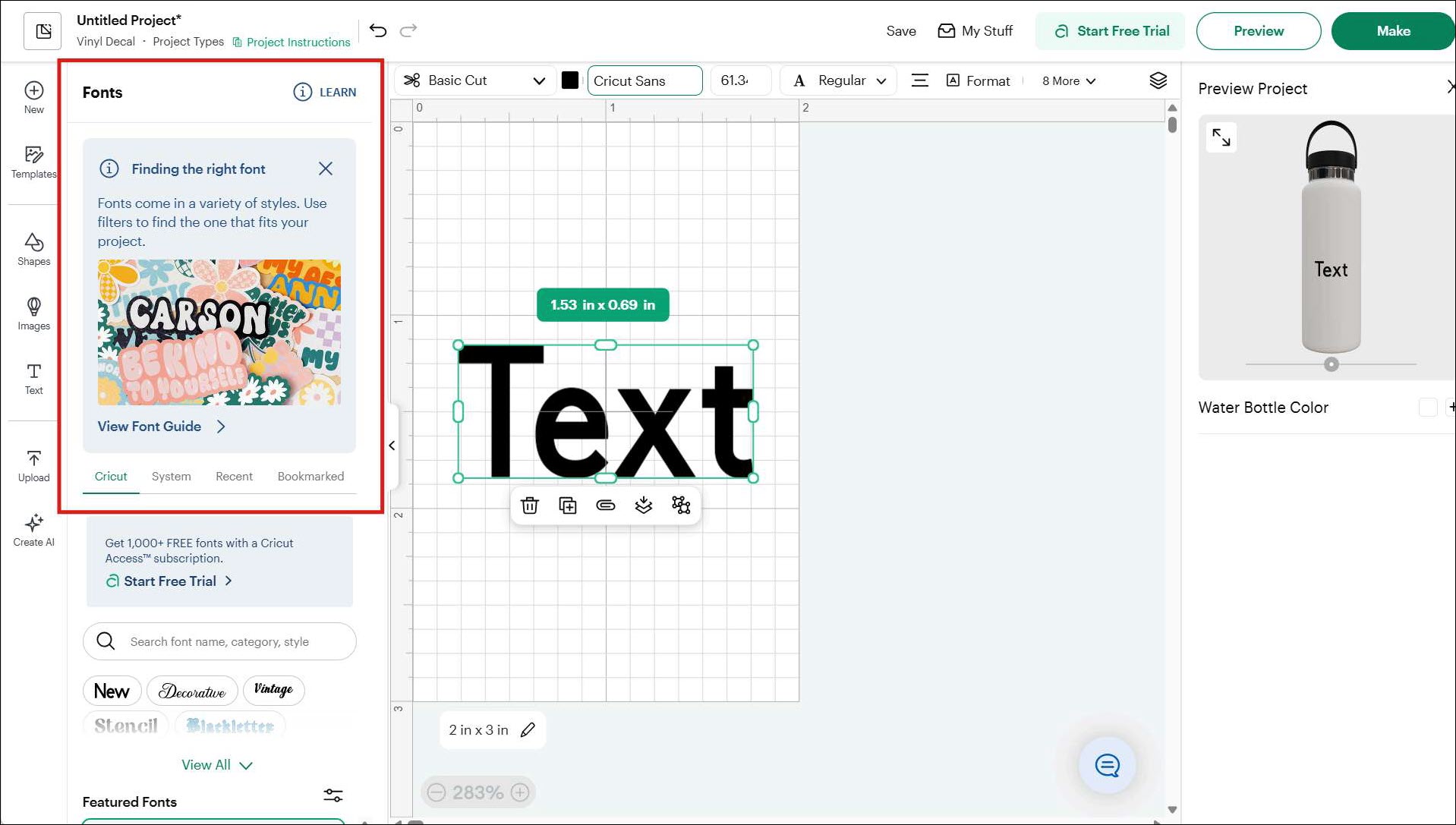This screenshot has height=825, width=1456.
Task: Expand the preview image to full size
Action: [x=1221, y=137]
